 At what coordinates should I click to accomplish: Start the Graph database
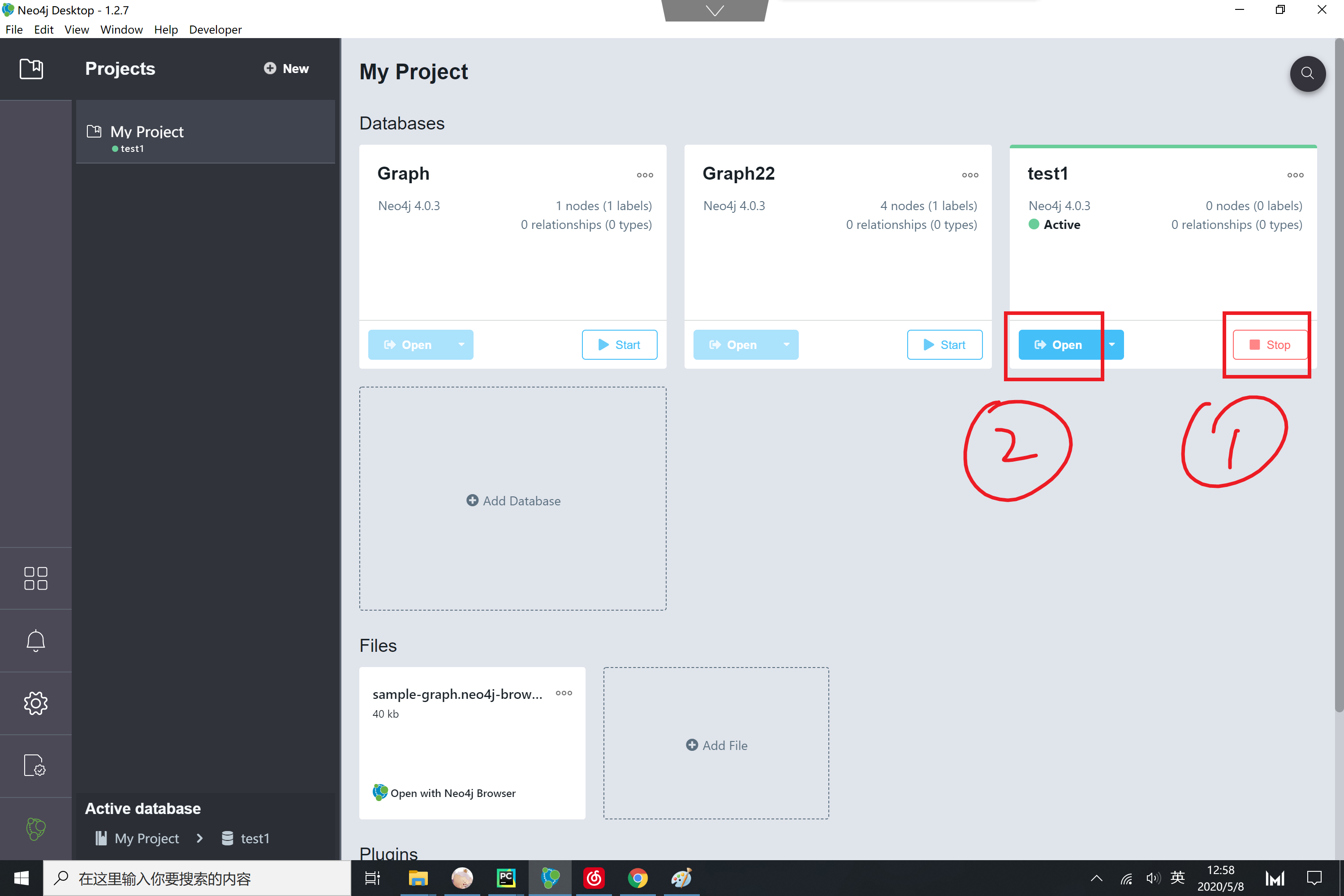point(619,345)
